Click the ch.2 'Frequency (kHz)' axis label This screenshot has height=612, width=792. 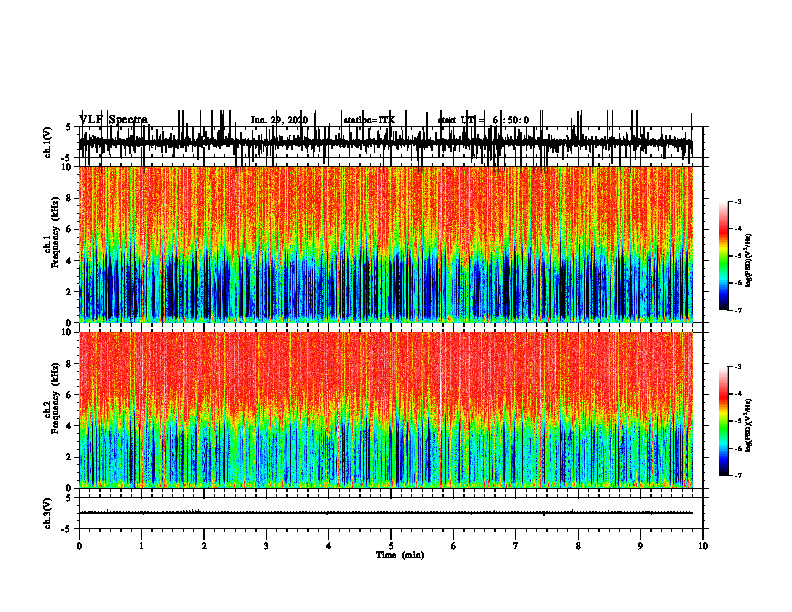coord(56,397)
